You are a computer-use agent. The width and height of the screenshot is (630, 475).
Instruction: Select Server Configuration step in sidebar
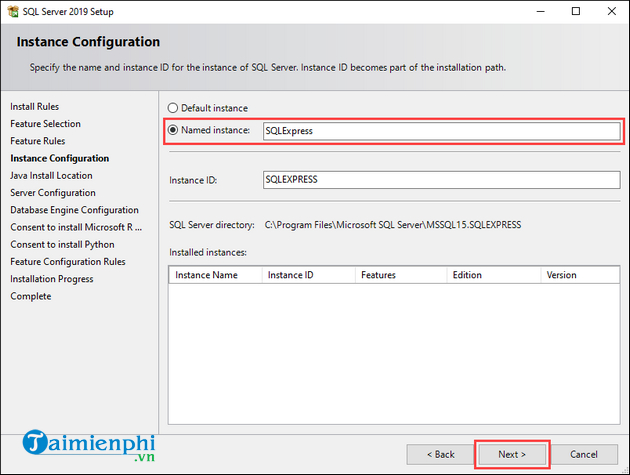click(53, 193)
